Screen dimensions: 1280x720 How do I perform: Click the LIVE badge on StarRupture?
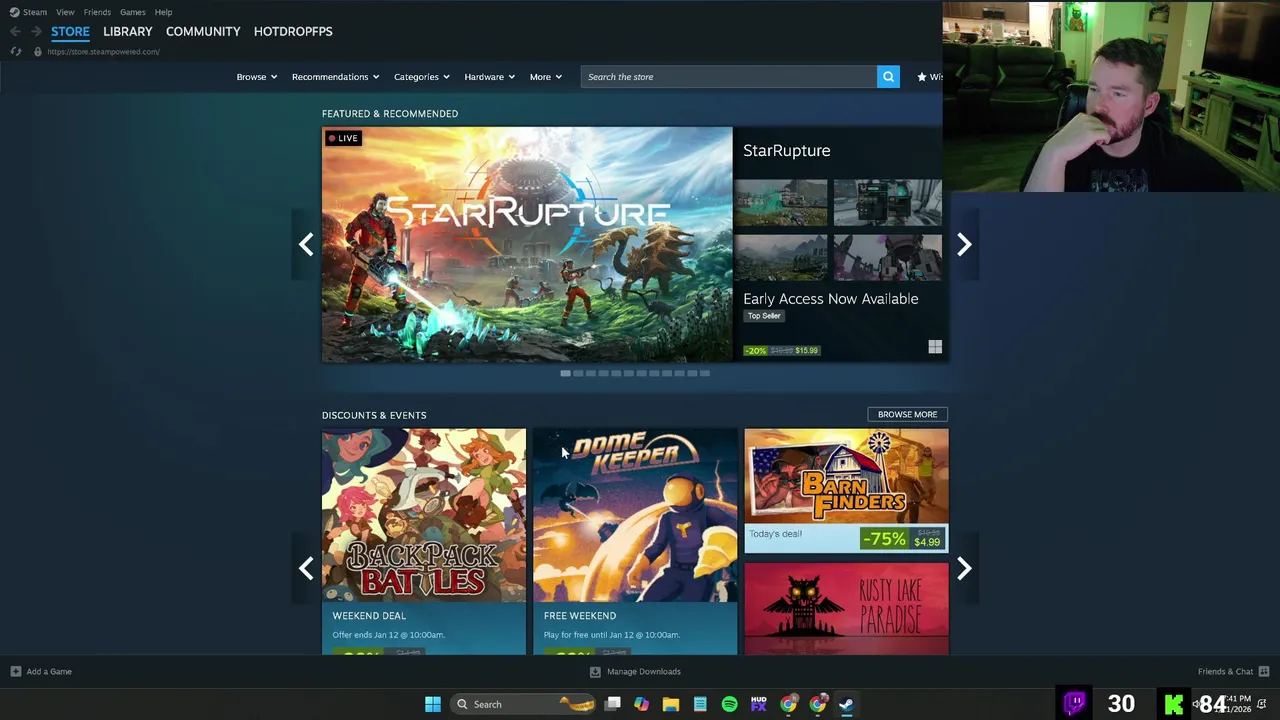point(343,138)
